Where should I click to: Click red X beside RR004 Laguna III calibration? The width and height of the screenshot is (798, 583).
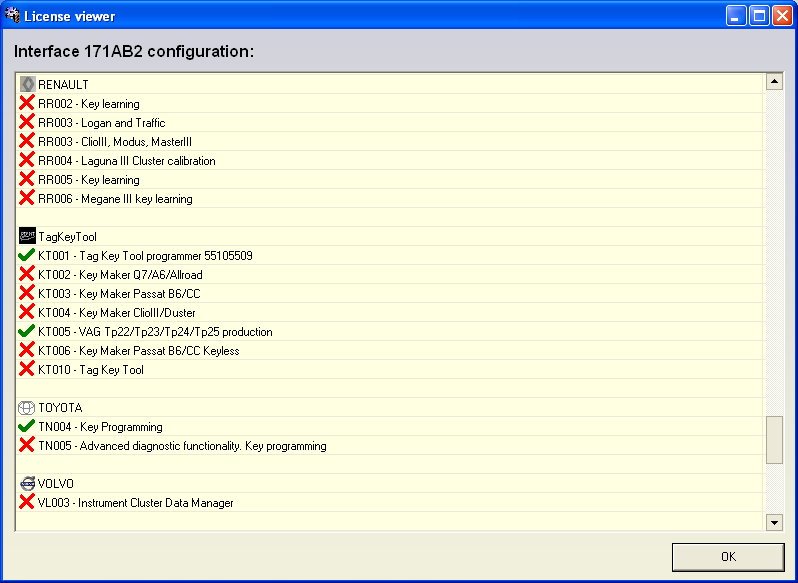[x=27, y=161]
